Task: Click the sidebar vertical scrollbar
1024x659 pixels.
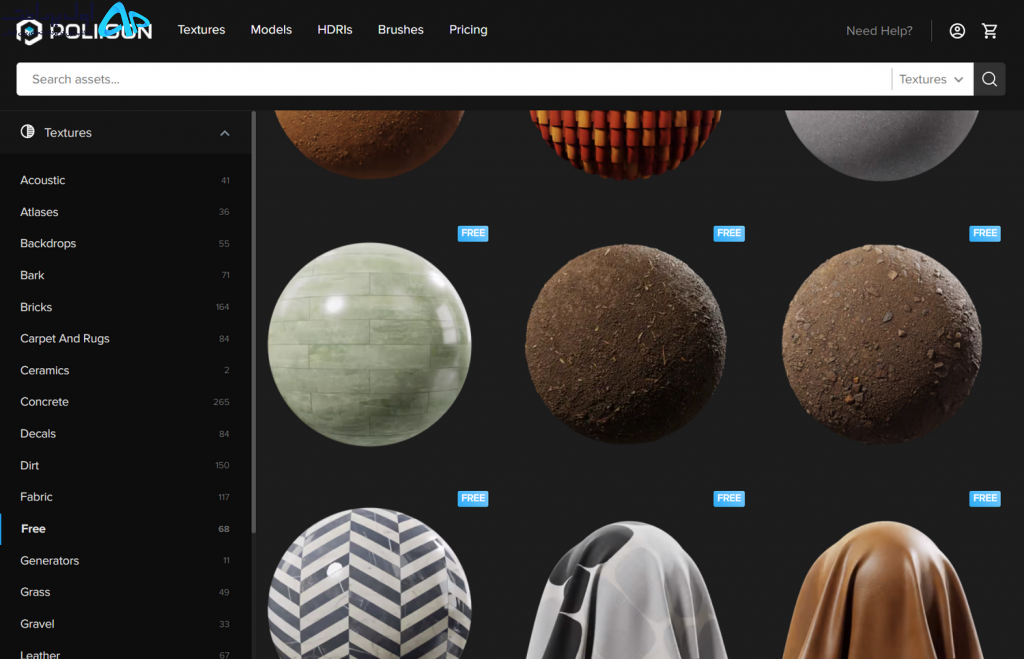Action: point(253,321)
